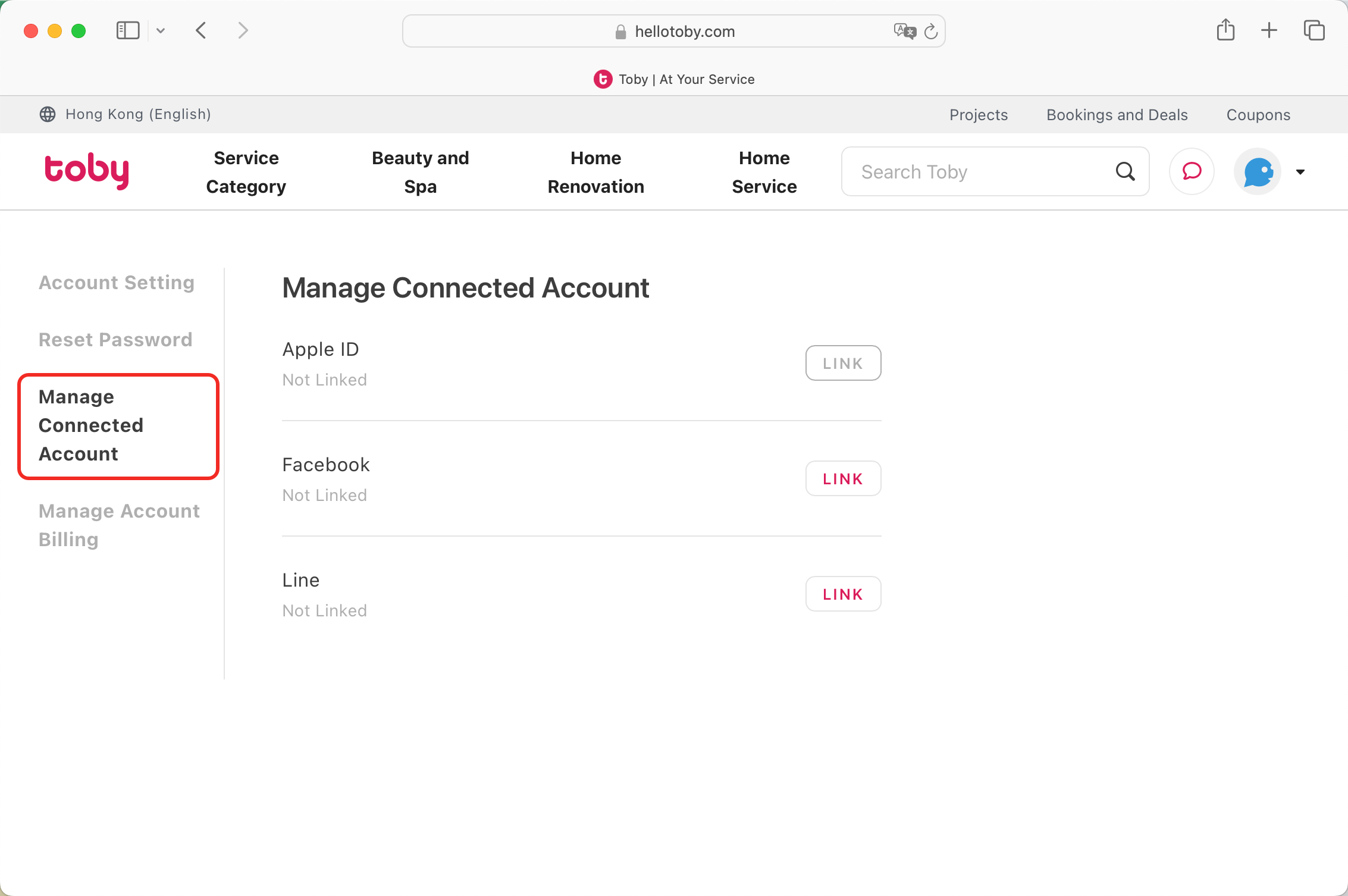
Task: Open the Home Renovation menu
Action: (596, 172)
